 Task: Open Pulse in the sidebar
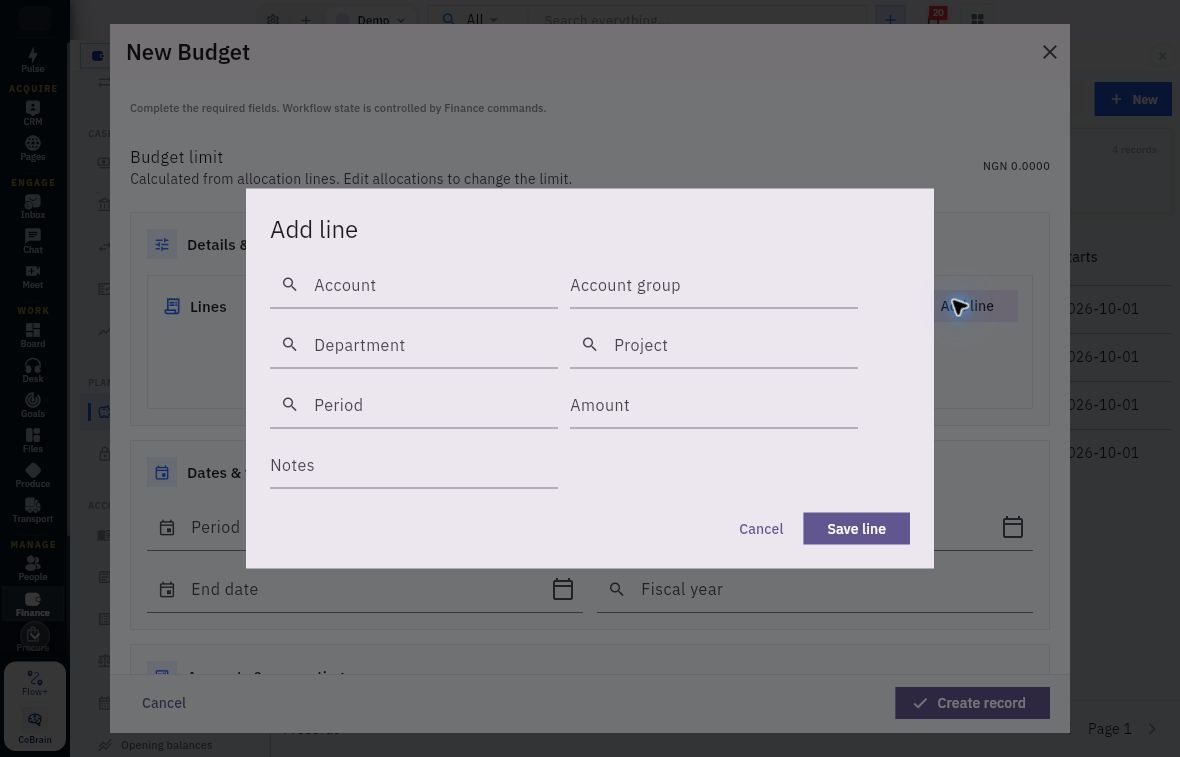tap(32, 60)
